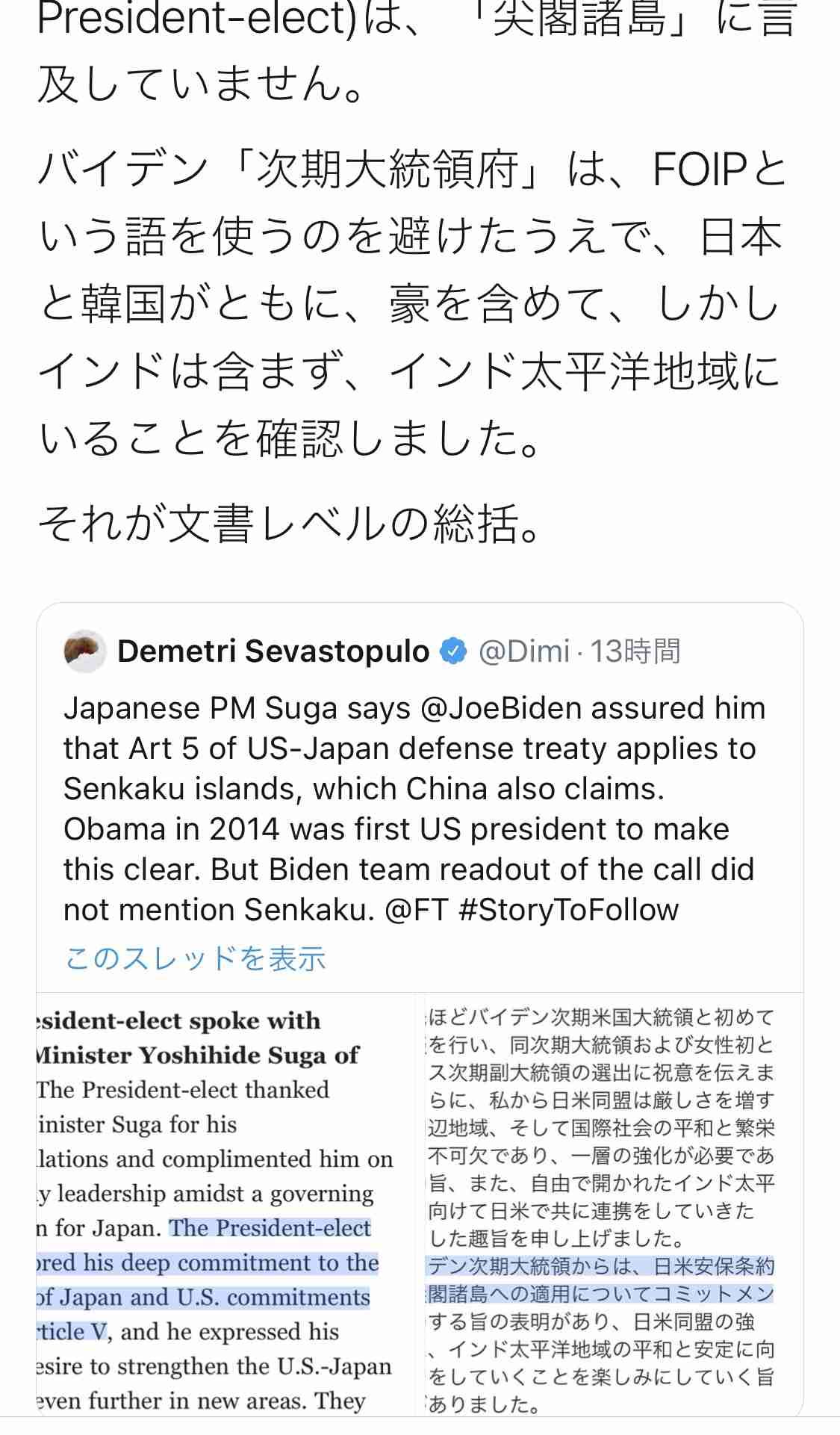The height and width of the screenshot is (1435, 840).
Task: Tap the line それが文書レベルの総括。
Action: pyautogui.click(x=288, y=524)
